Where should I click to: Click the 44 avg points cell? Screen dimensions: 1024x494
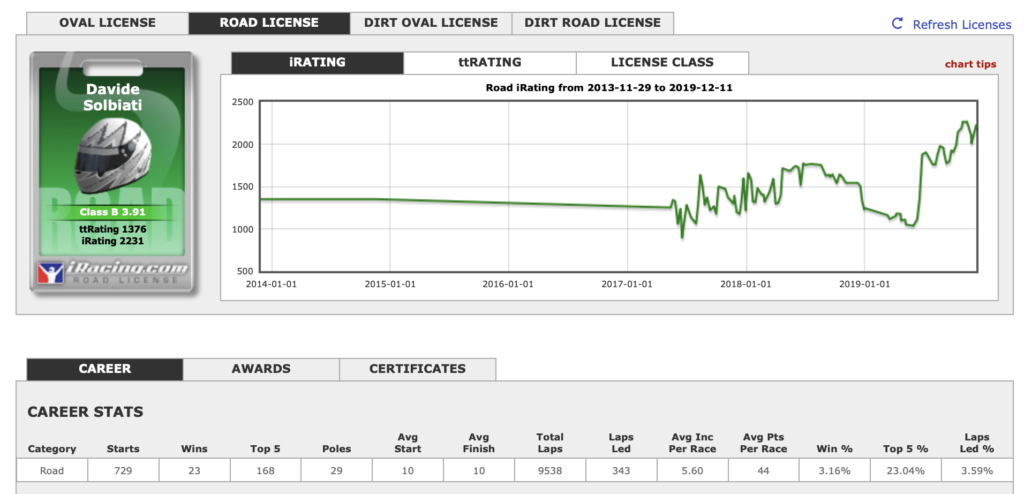point(763,470)
